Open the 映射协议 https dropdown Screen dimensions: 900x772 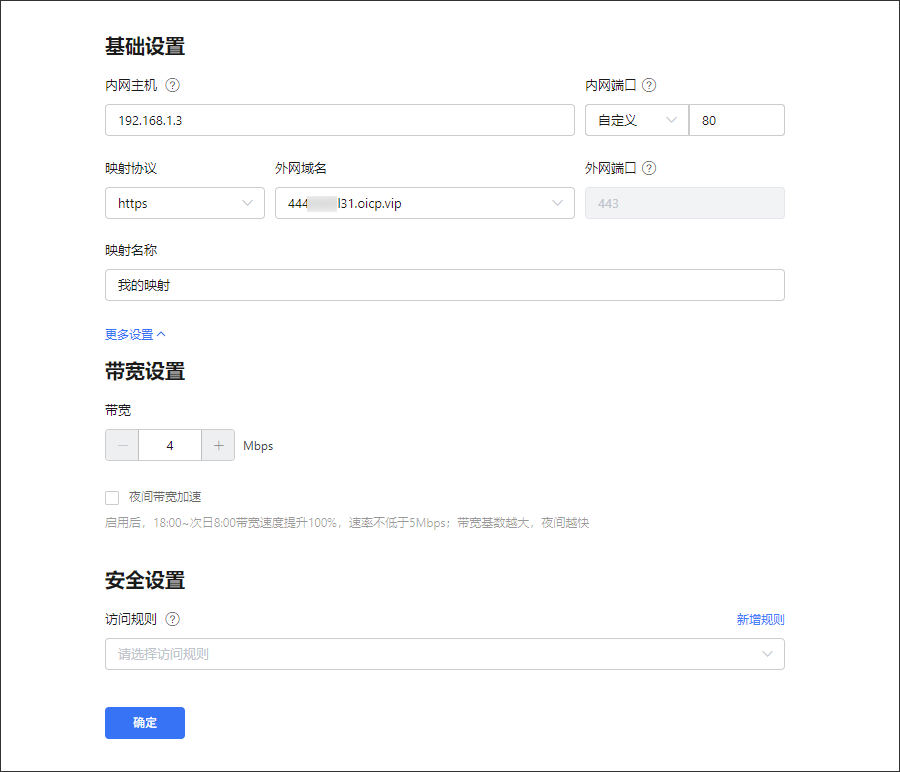point(184,203)
